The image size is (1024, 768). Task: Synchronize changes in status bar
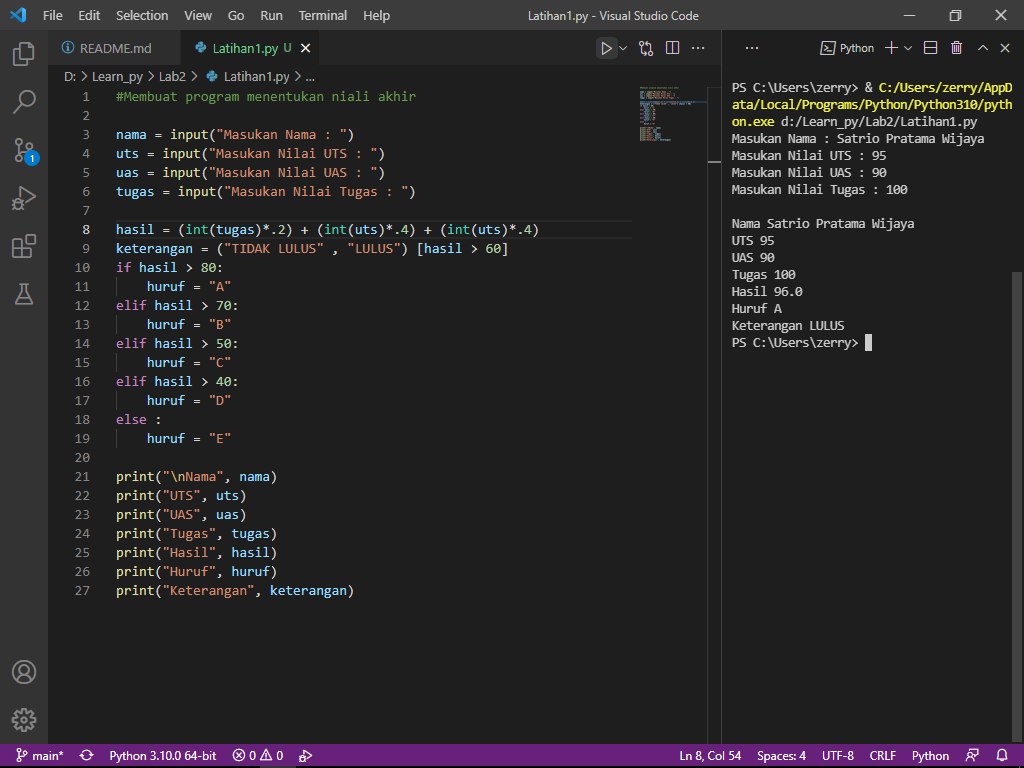point(86,756)
